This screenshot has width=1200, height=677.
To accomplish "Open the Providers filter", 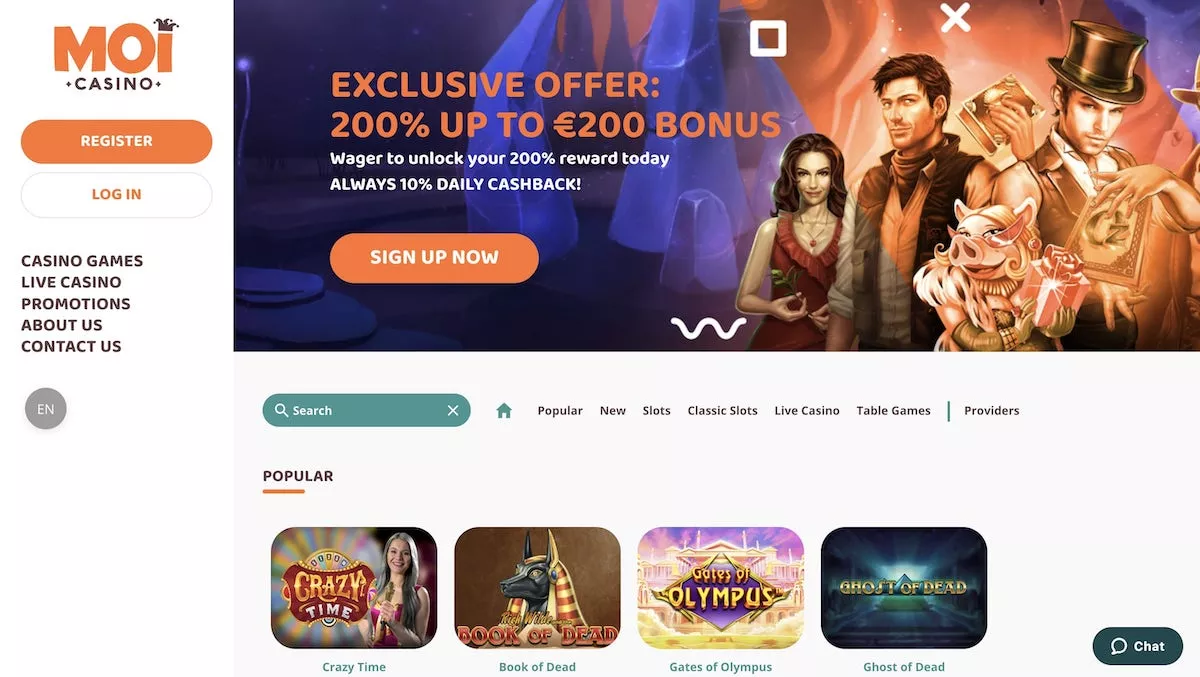I will (x=992, y=411).
